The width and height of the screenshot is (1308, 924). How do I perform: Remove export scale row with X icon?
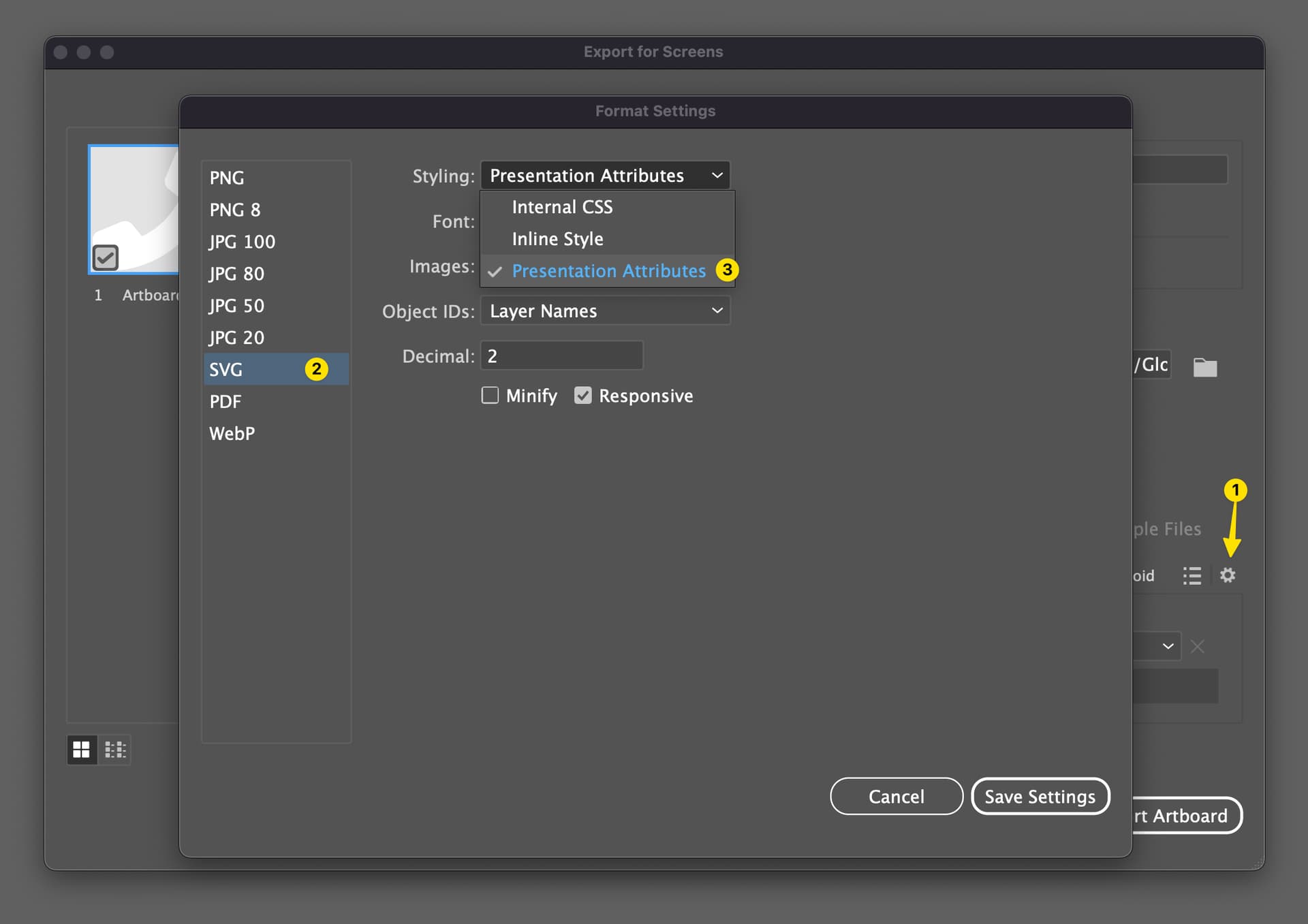(x=1197, y=646)
